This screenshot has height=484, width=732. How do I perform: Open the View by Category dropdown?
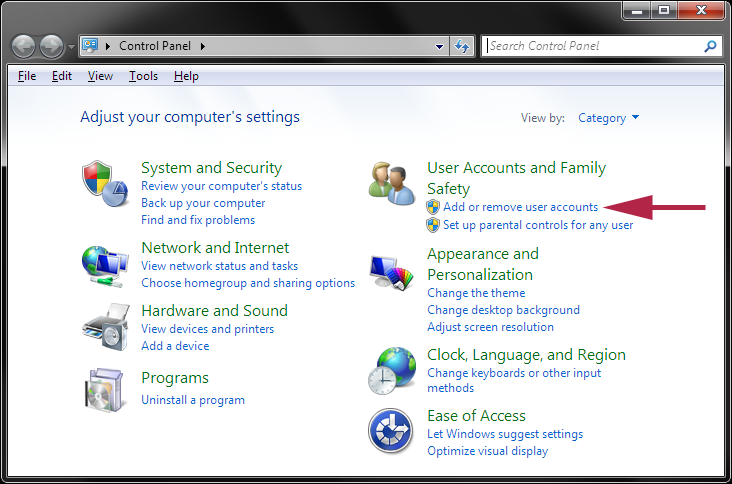(608, 118)
